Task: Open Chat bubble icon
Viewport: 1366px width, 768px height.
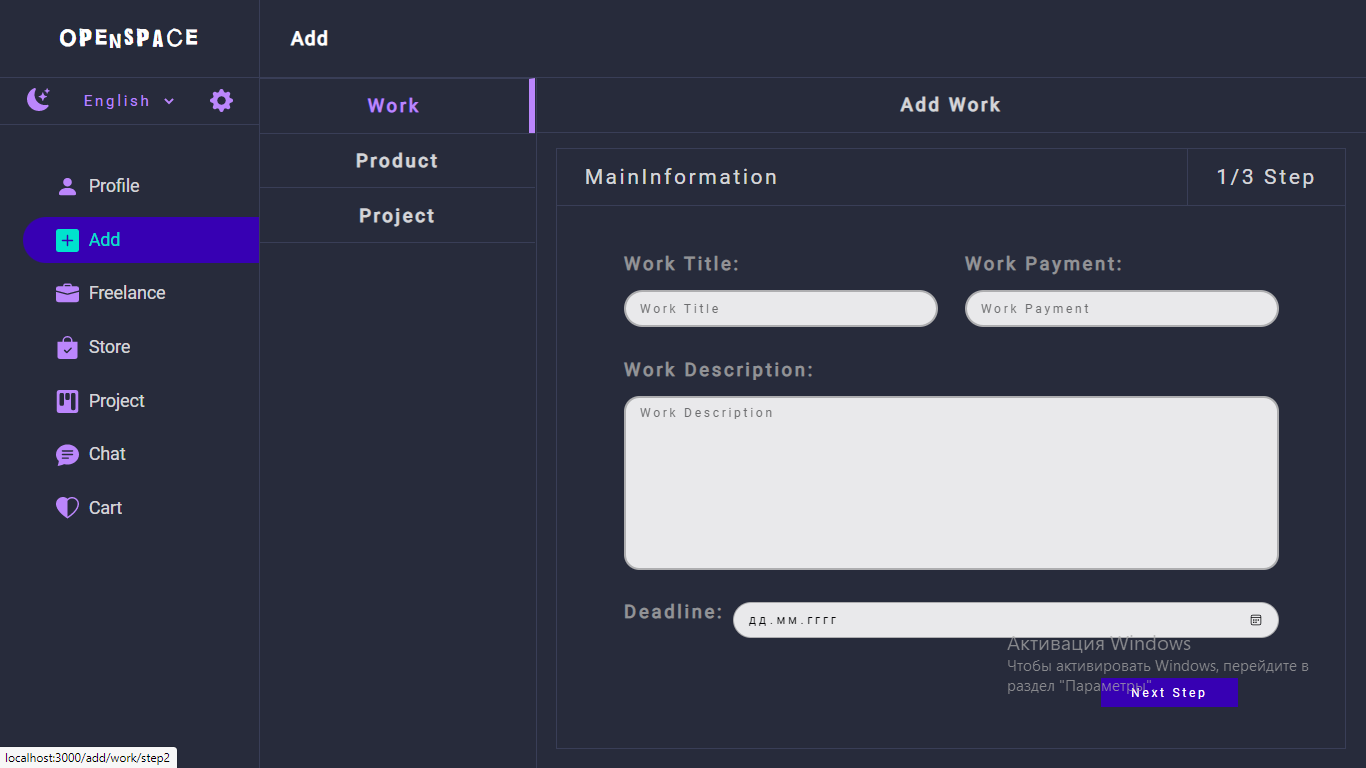Action: (x=67, y=455)
